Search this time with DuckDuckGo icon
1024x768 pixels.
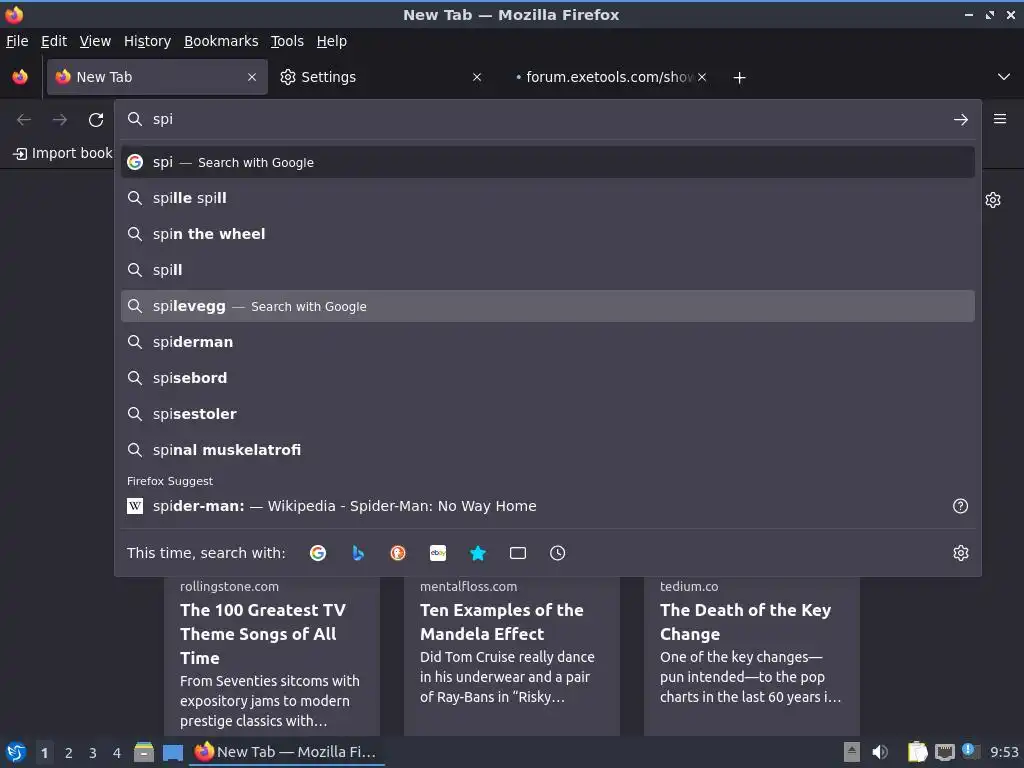point(398,553)
